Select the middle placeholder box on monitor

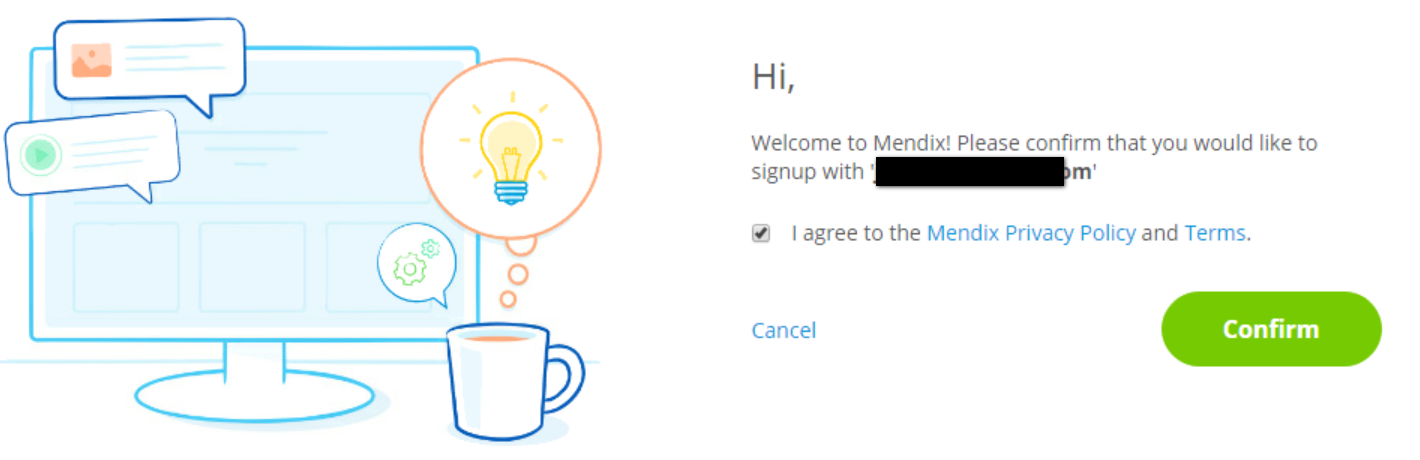(252, 267)
